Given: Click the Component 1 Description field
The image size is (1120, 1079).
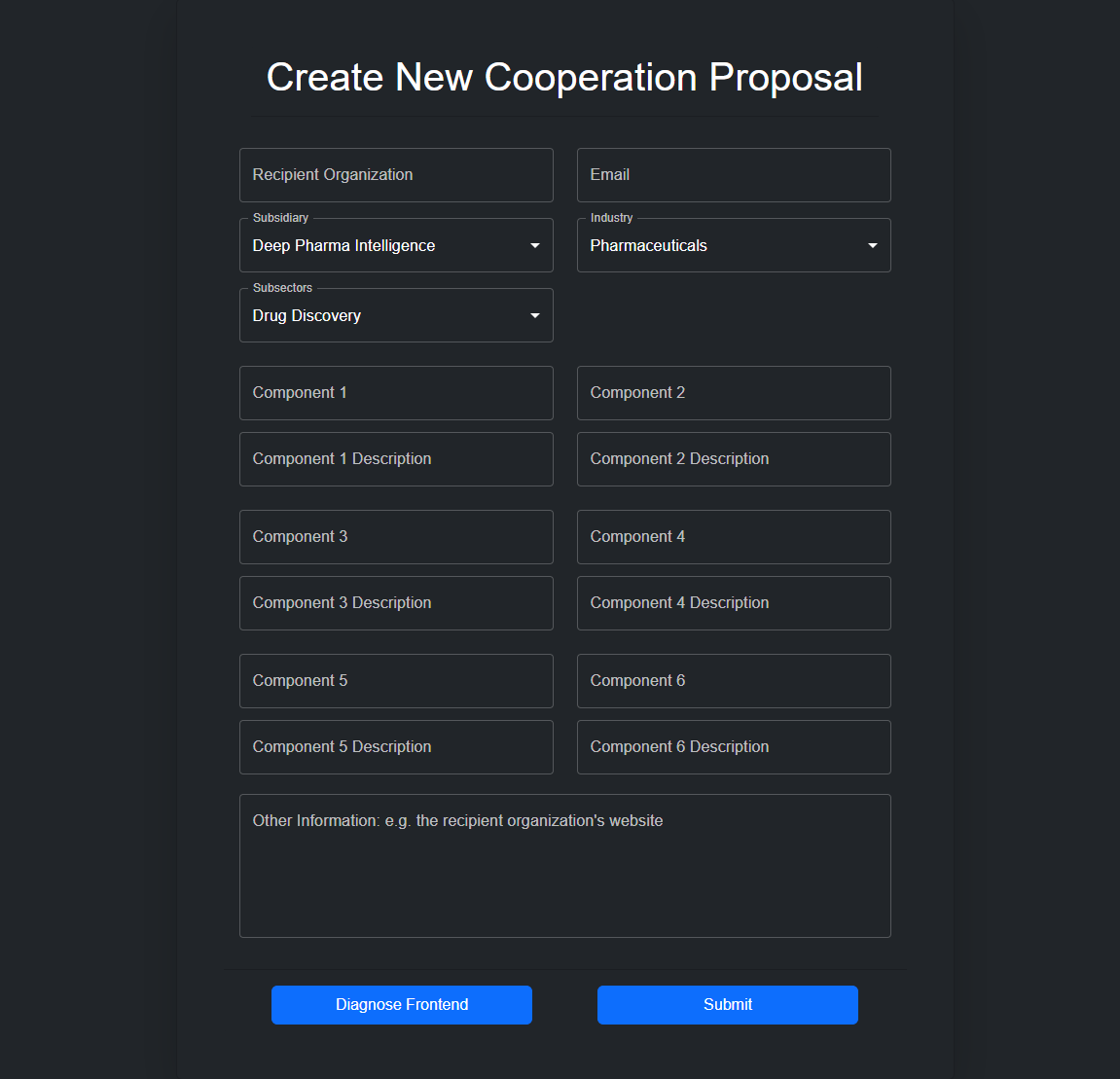Looking at the screenshot, I should tap(396, 459).
